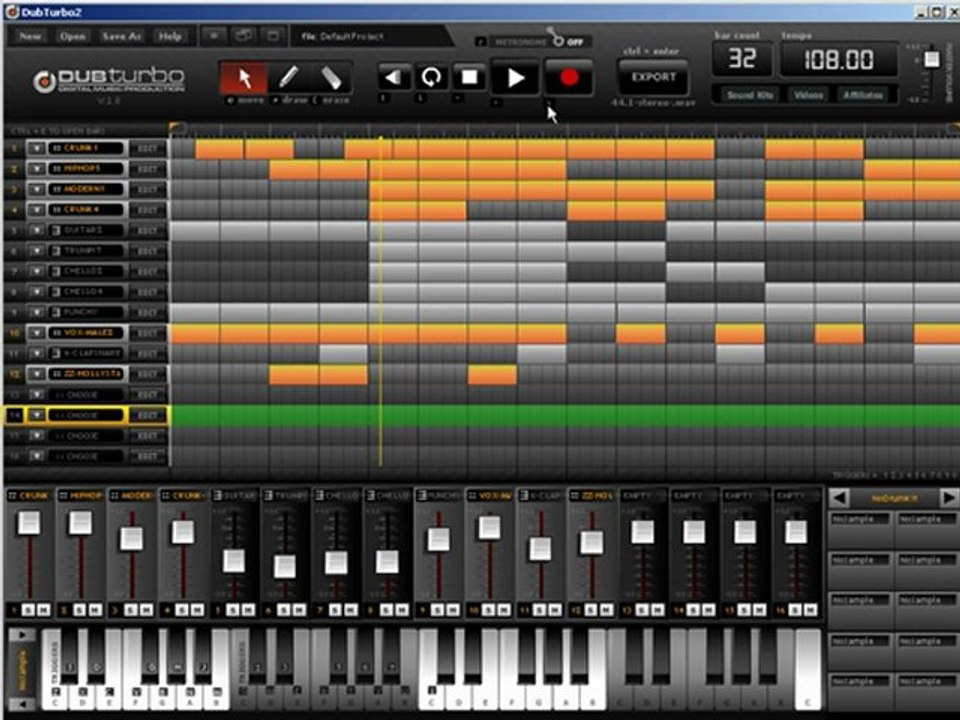Screen dimensions: 960x720
Task: Open the Open menu item
Action: click(x=72, y=36)
